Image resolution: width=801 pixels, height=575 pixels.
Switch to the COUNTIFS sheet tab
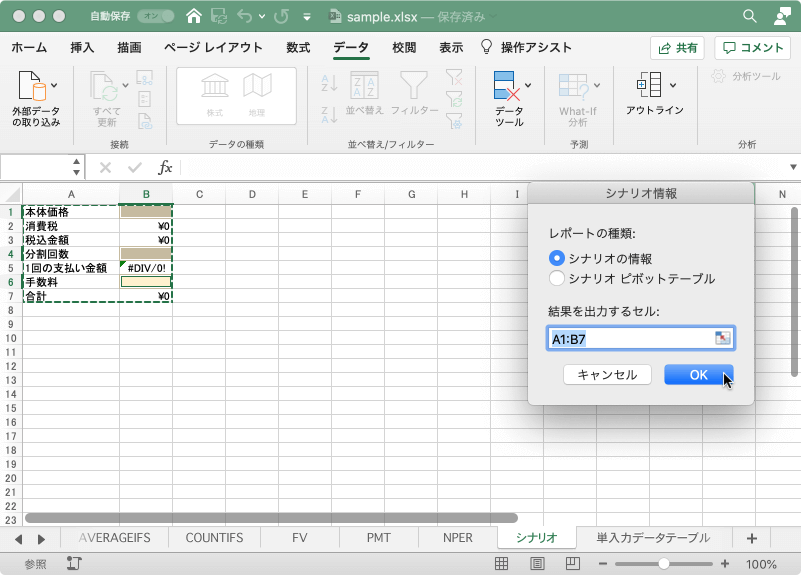coord(215,538)
